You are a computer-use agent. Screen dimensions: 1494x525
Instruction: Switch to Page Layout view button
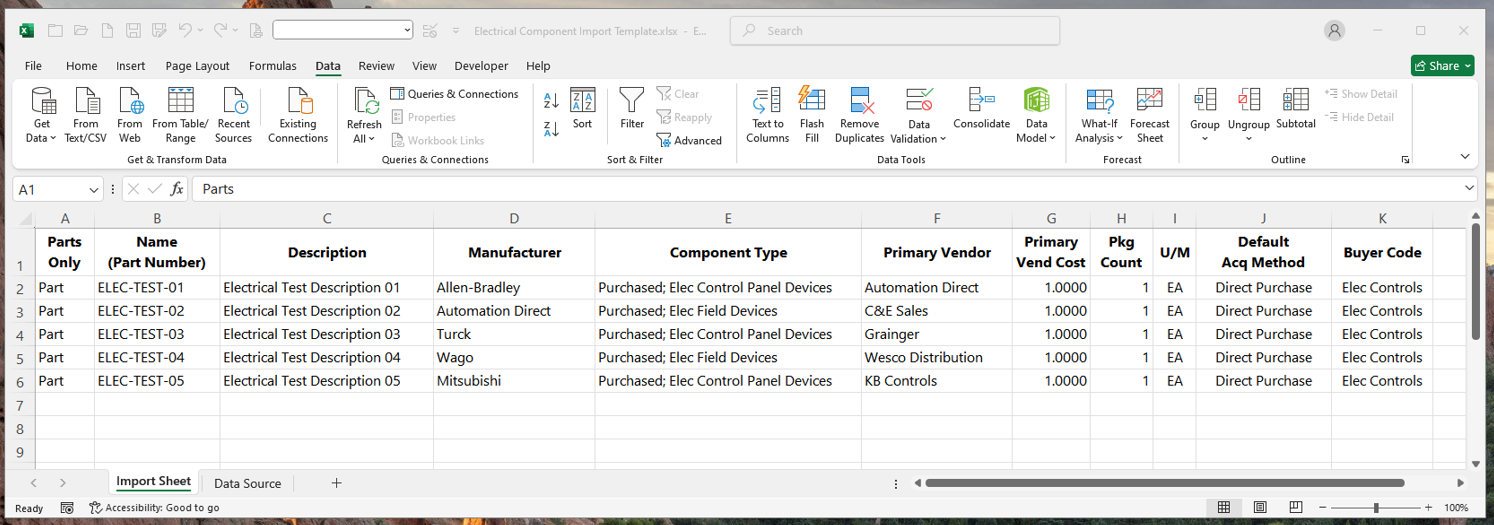coord(1260,508)
